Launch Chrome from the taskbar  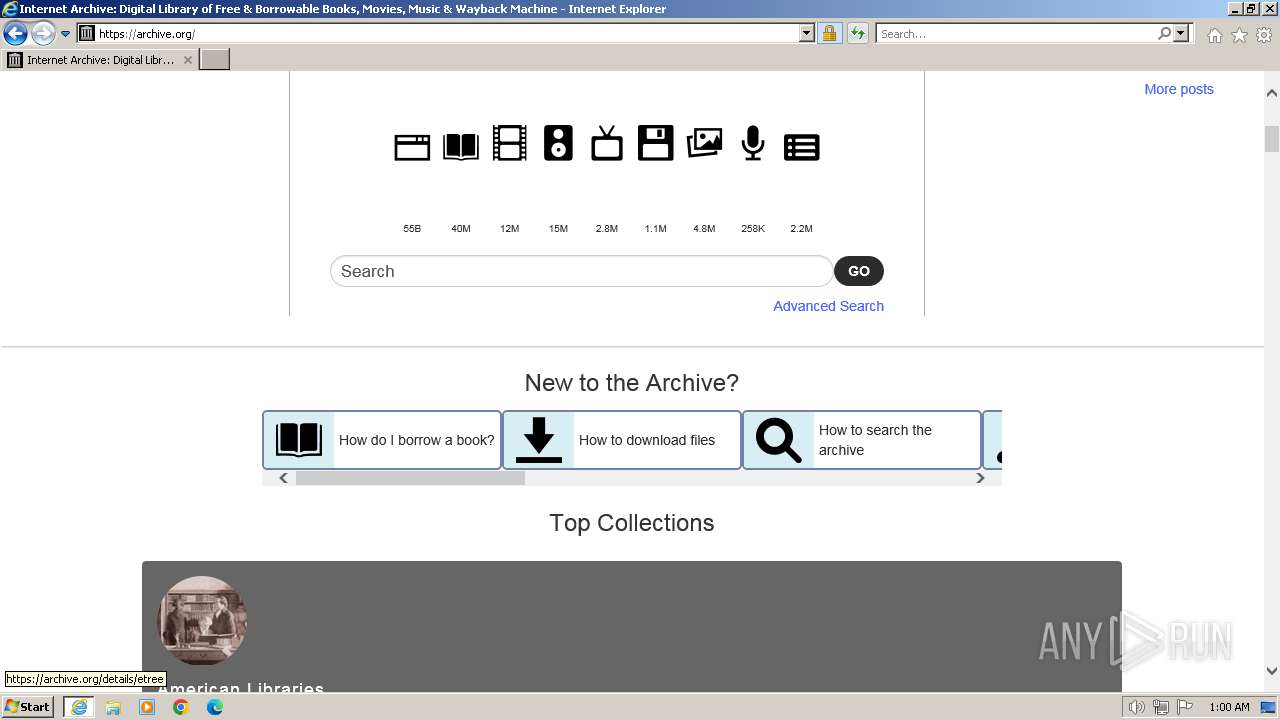pos(181,707)
